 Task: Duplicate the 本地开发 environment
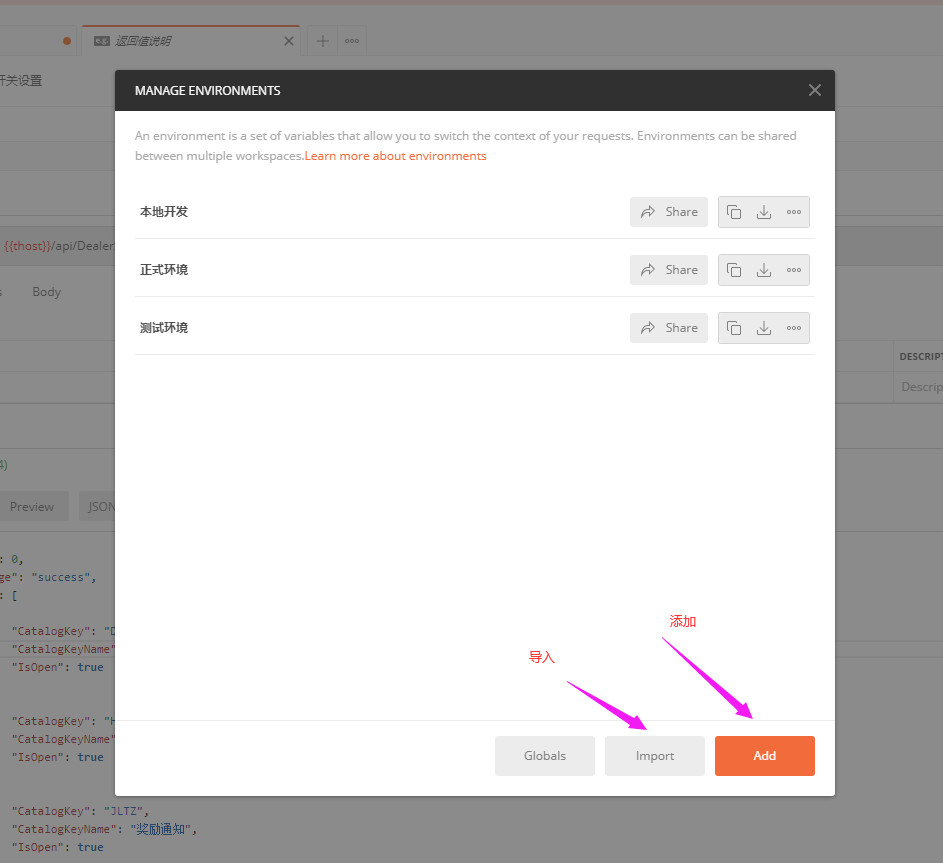734,212
